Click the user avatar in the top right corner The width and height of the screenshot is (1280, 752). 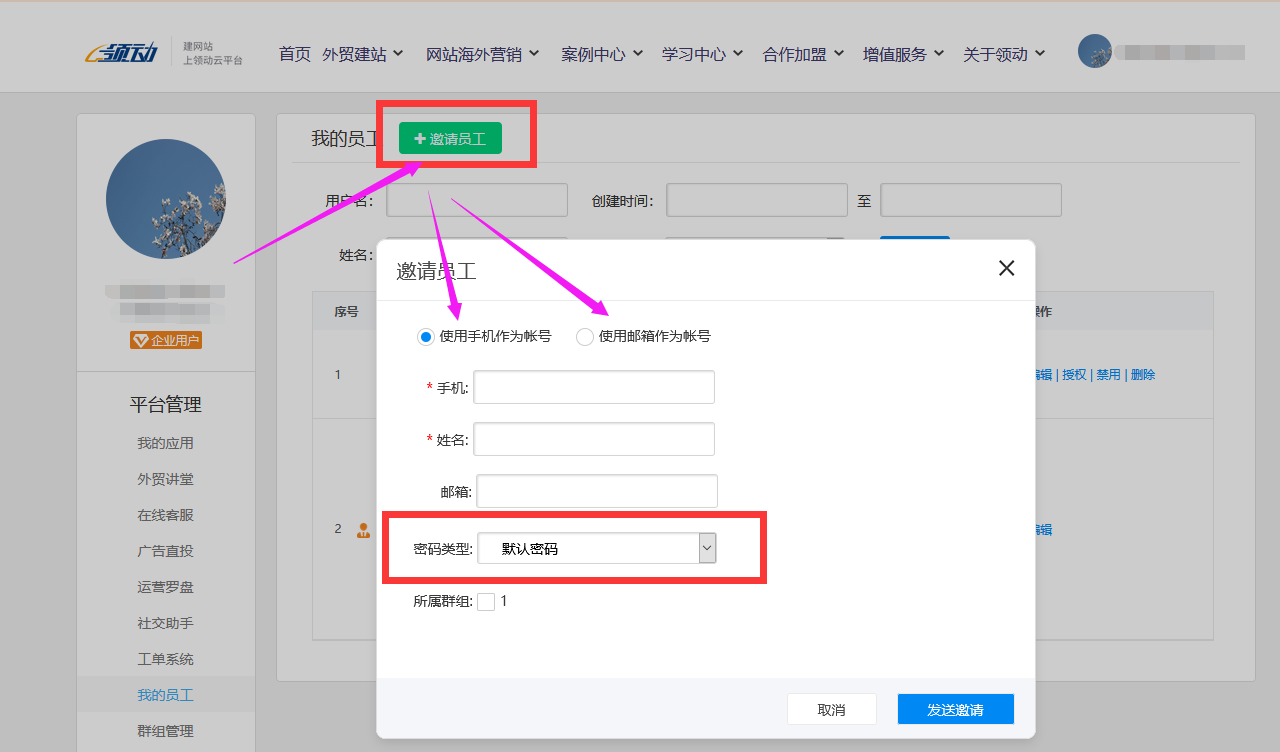point(1095,50)
